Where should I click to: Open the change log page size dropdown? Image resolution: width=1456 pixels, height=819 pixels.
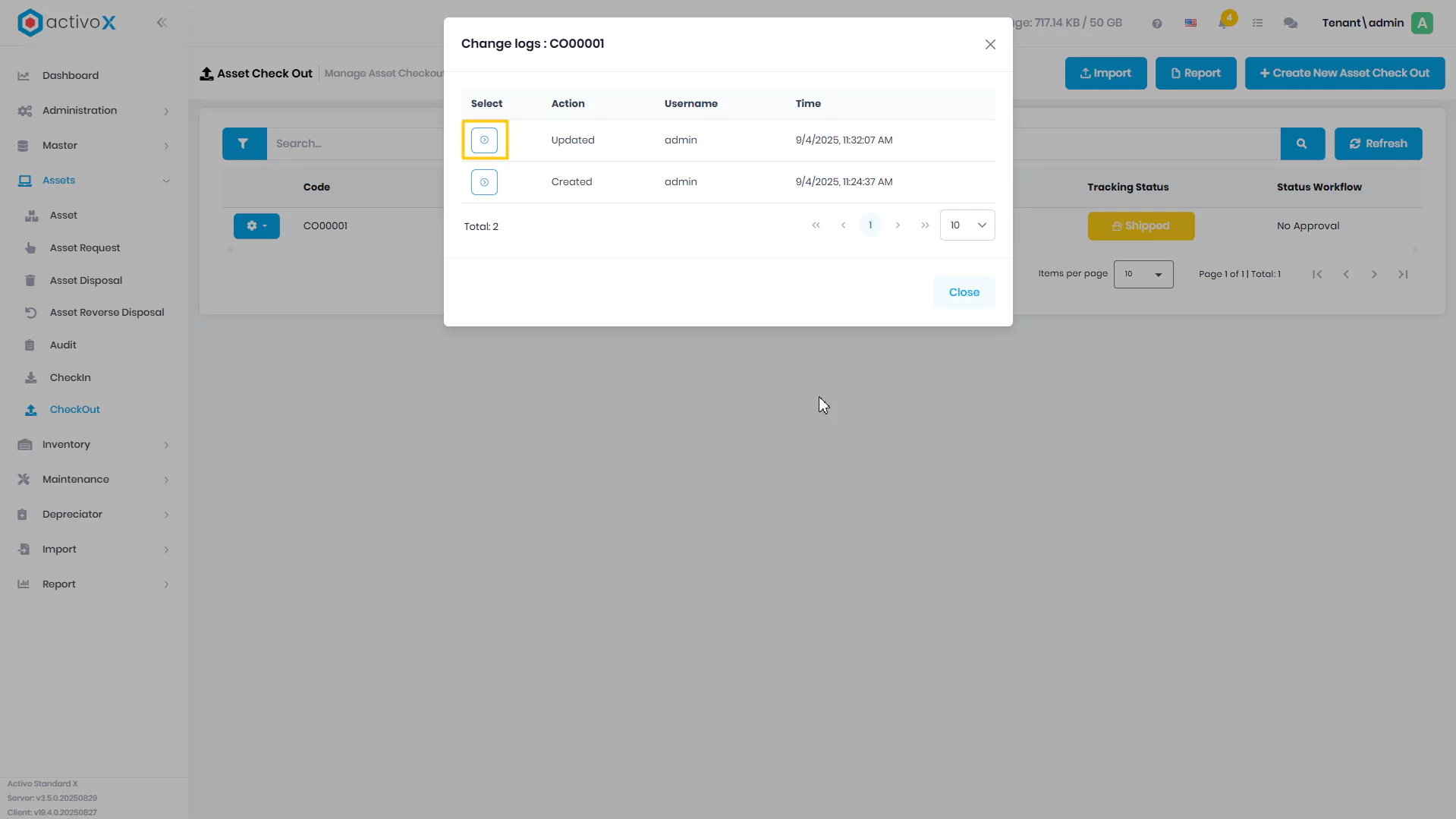(x=967, y=225)
